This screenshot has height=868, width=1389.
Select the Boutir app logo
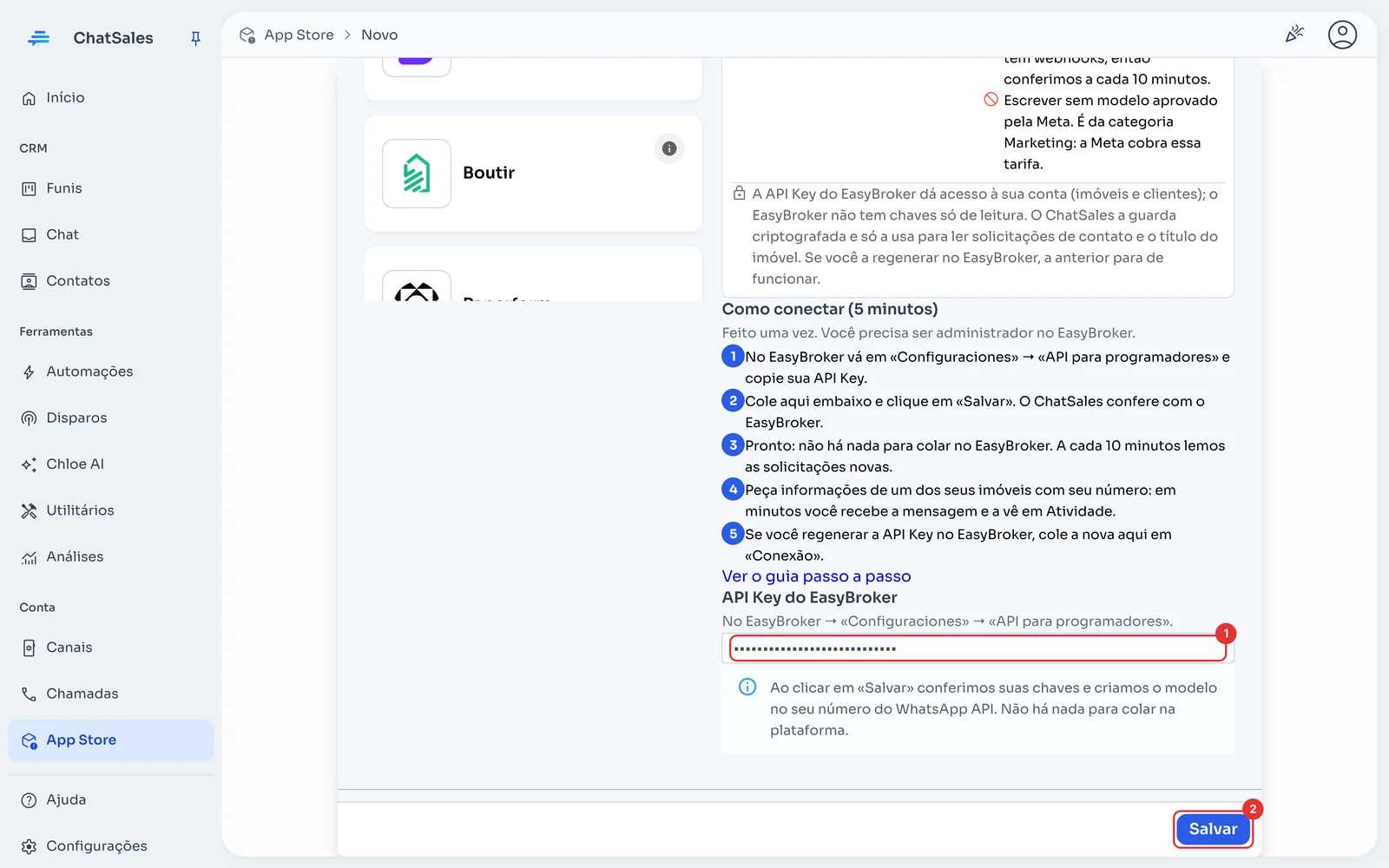pyautogui.click(x=417, y=174)
